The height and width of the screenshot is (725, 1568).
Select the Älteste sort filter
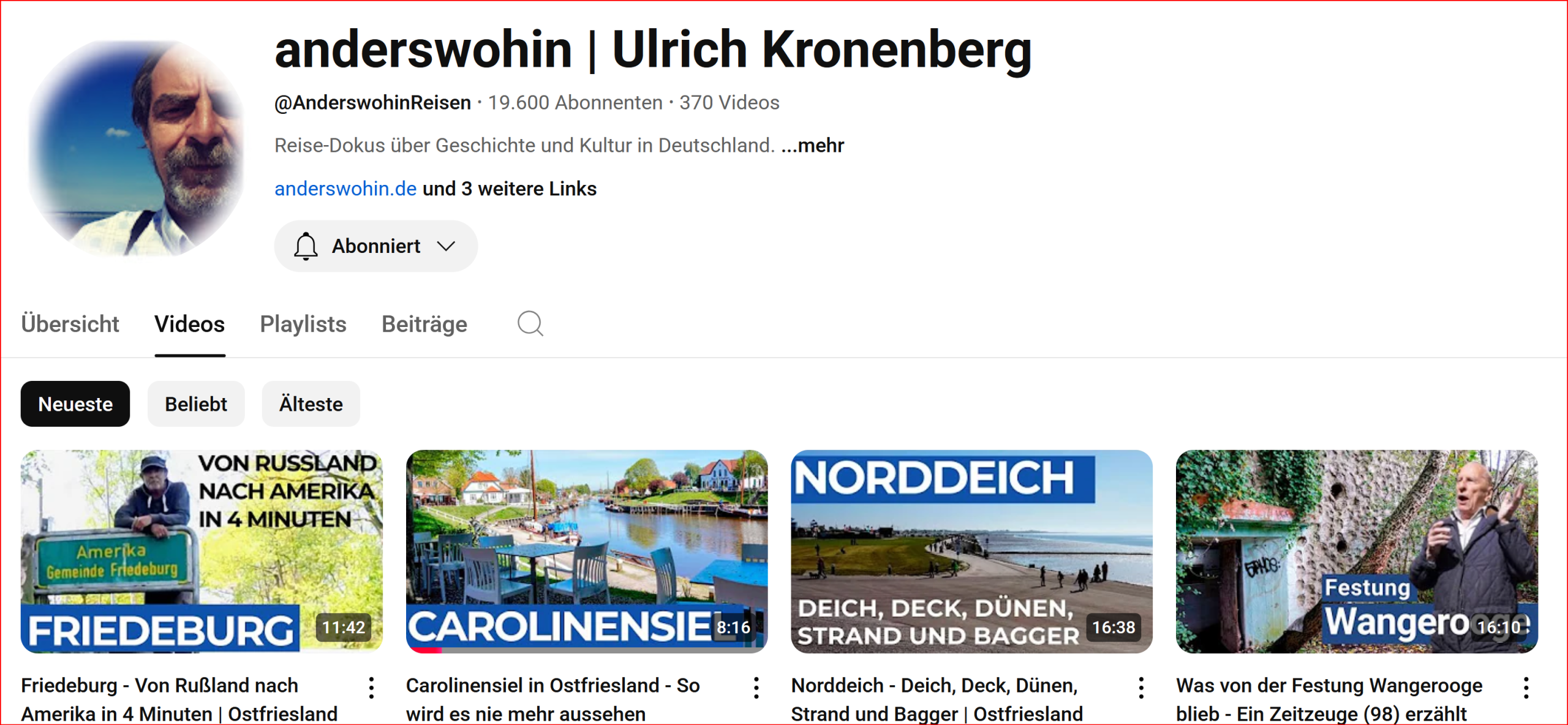coord(311,404)
